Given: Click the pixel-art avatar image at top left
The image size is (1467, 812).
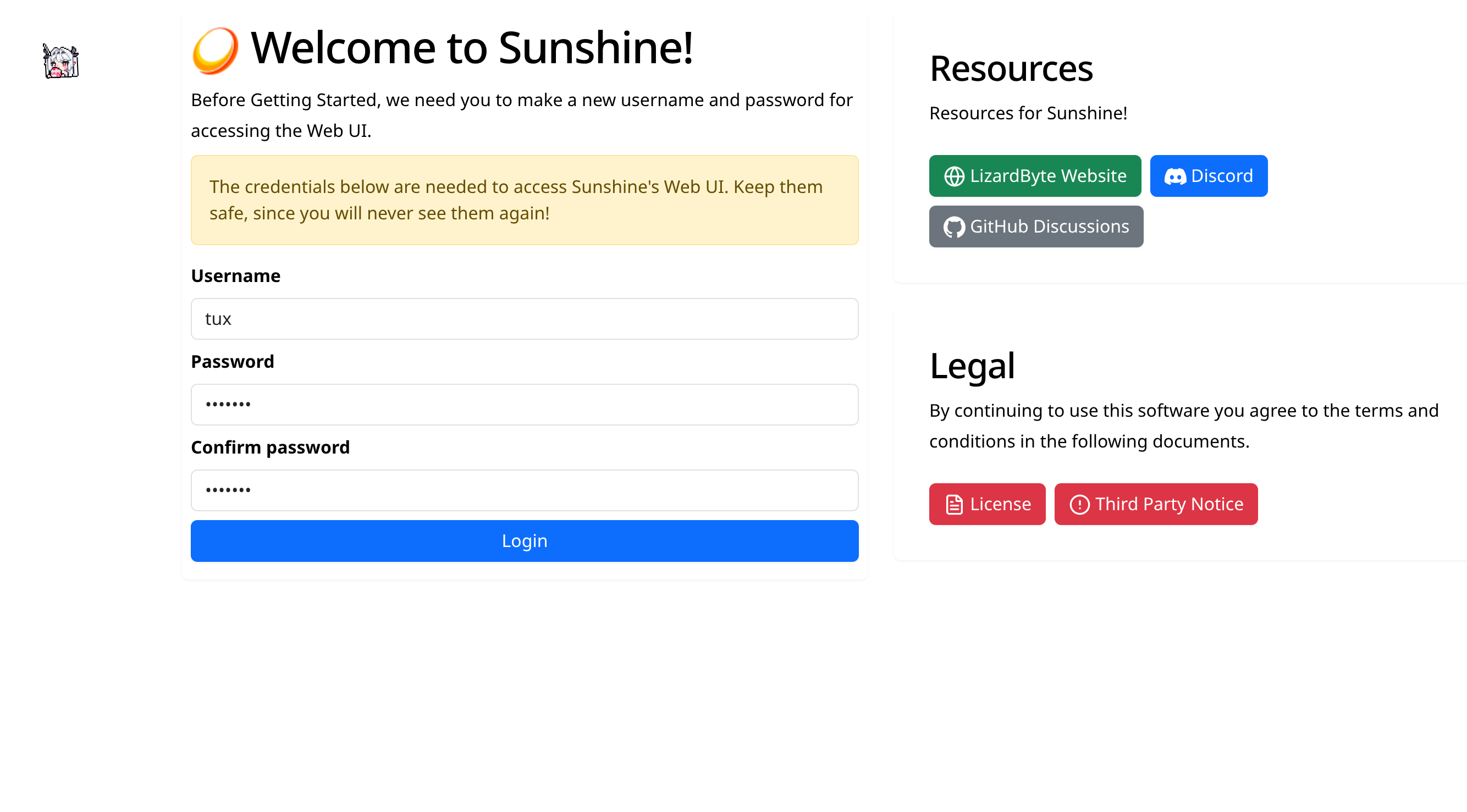Looking at the screenshot, I should 61,61.
